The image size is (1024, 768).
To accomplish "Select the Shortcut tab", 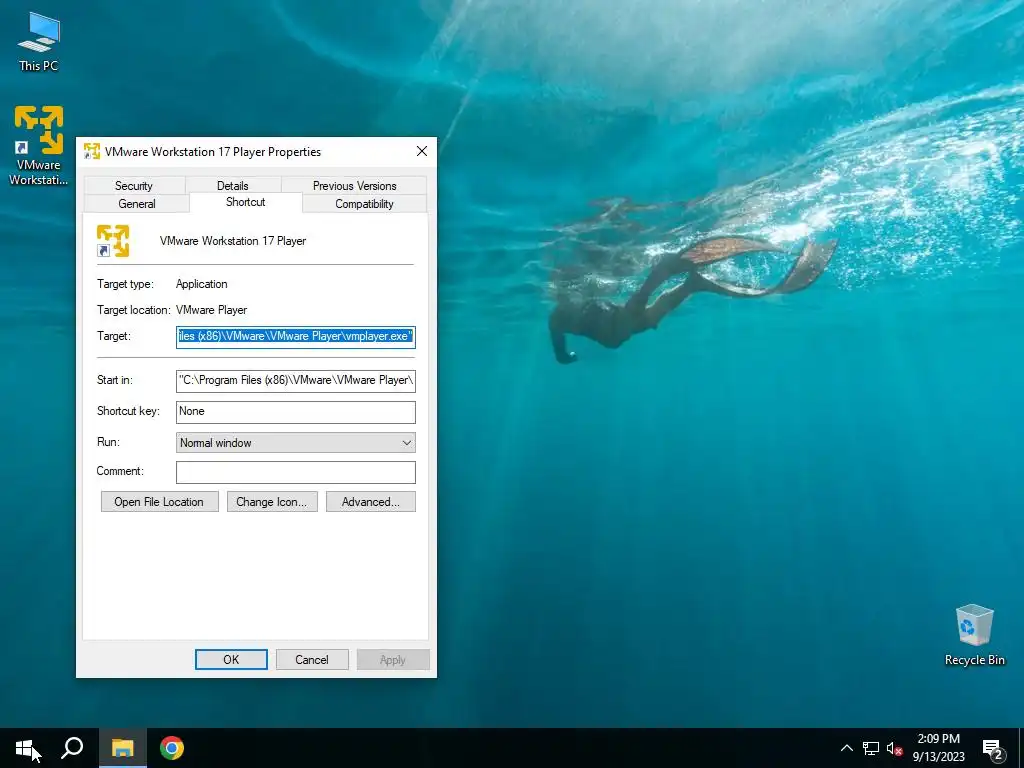I will [246, 202].
